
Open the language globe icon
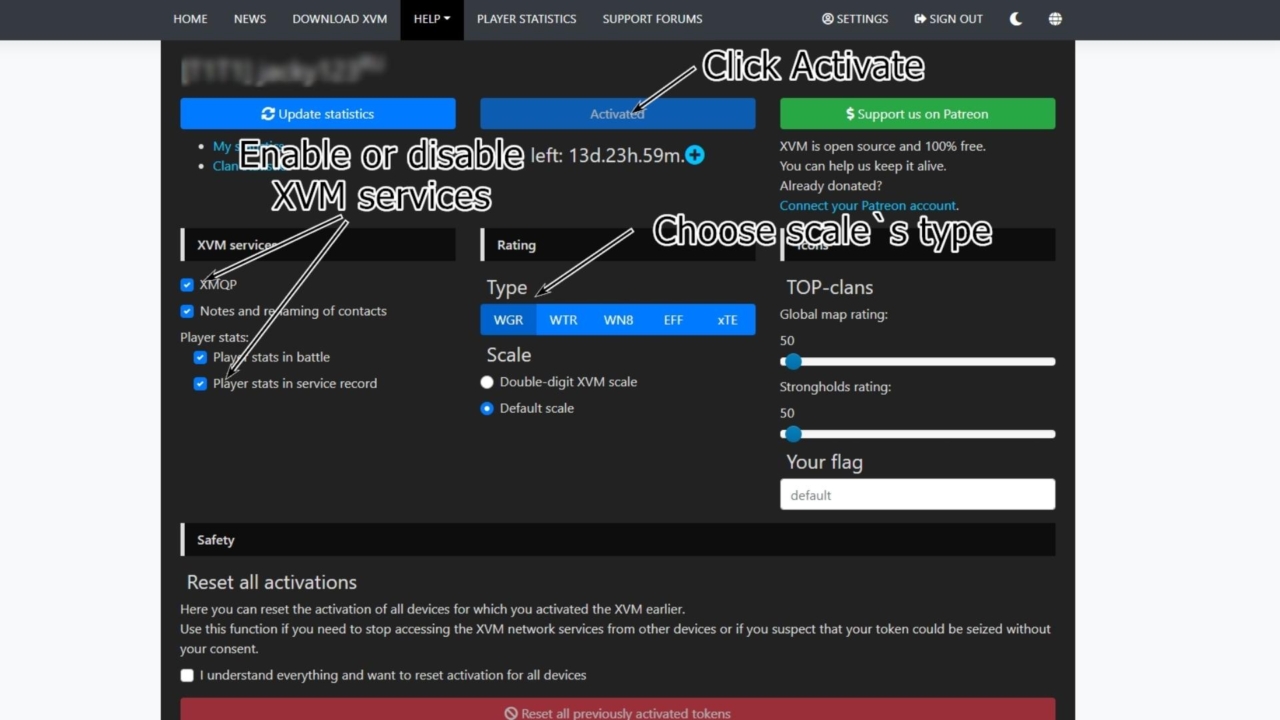click(1055, 19)
